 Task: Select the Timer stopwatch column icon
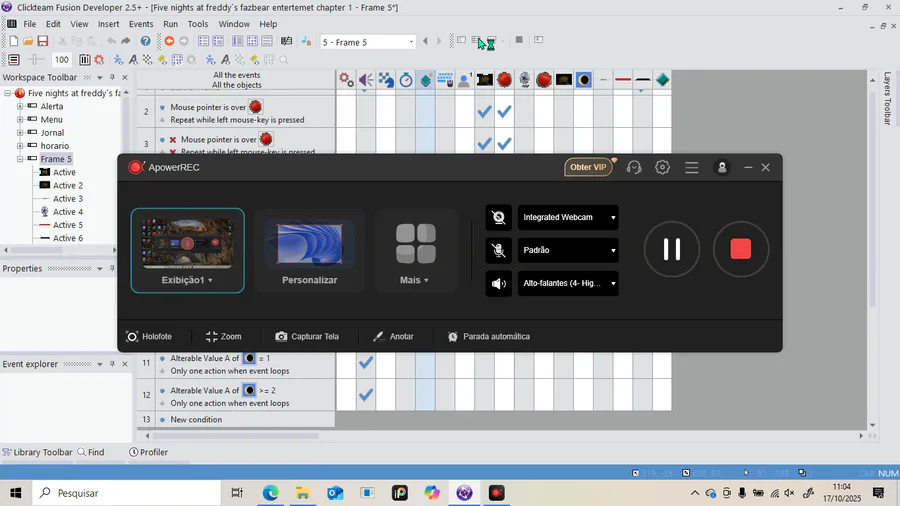(406, 80)
